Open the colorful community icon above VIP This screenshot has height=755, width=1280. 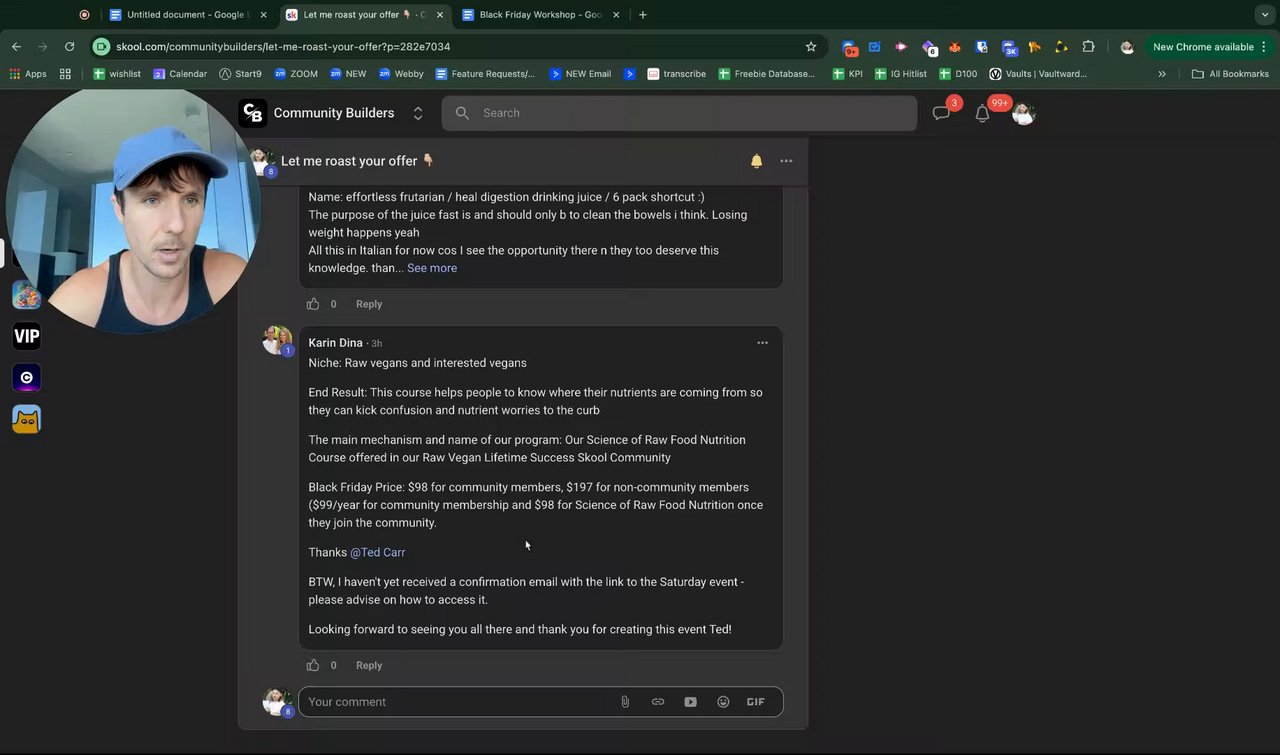[x=27, y=295]
